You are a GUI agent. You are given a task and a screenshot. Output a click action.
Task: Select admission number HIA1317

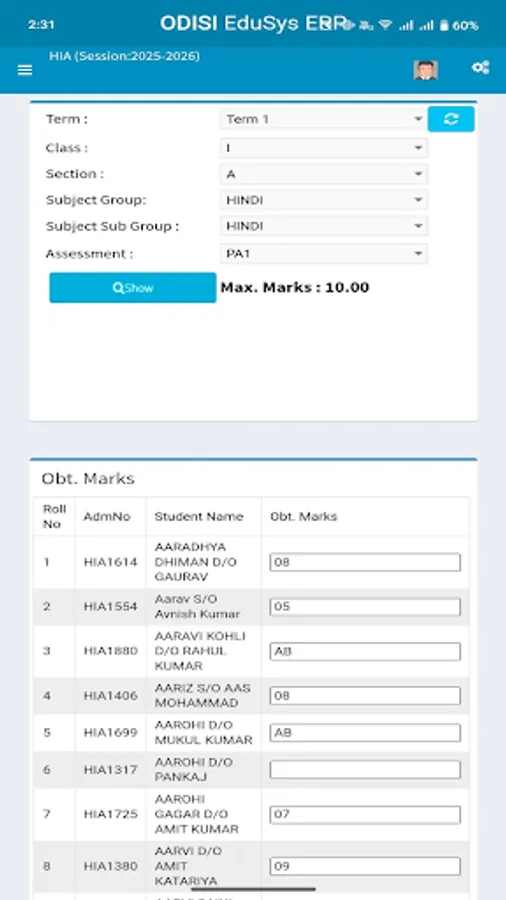[x=111, y=770]
